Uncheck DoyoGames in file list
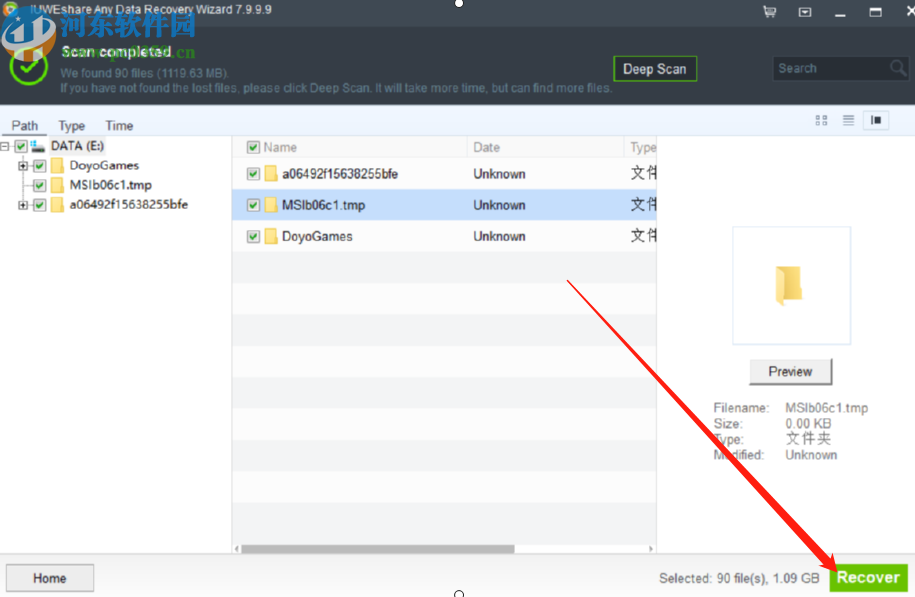The width and height of the screenshot is (915, 597). [x=253, y=236]
